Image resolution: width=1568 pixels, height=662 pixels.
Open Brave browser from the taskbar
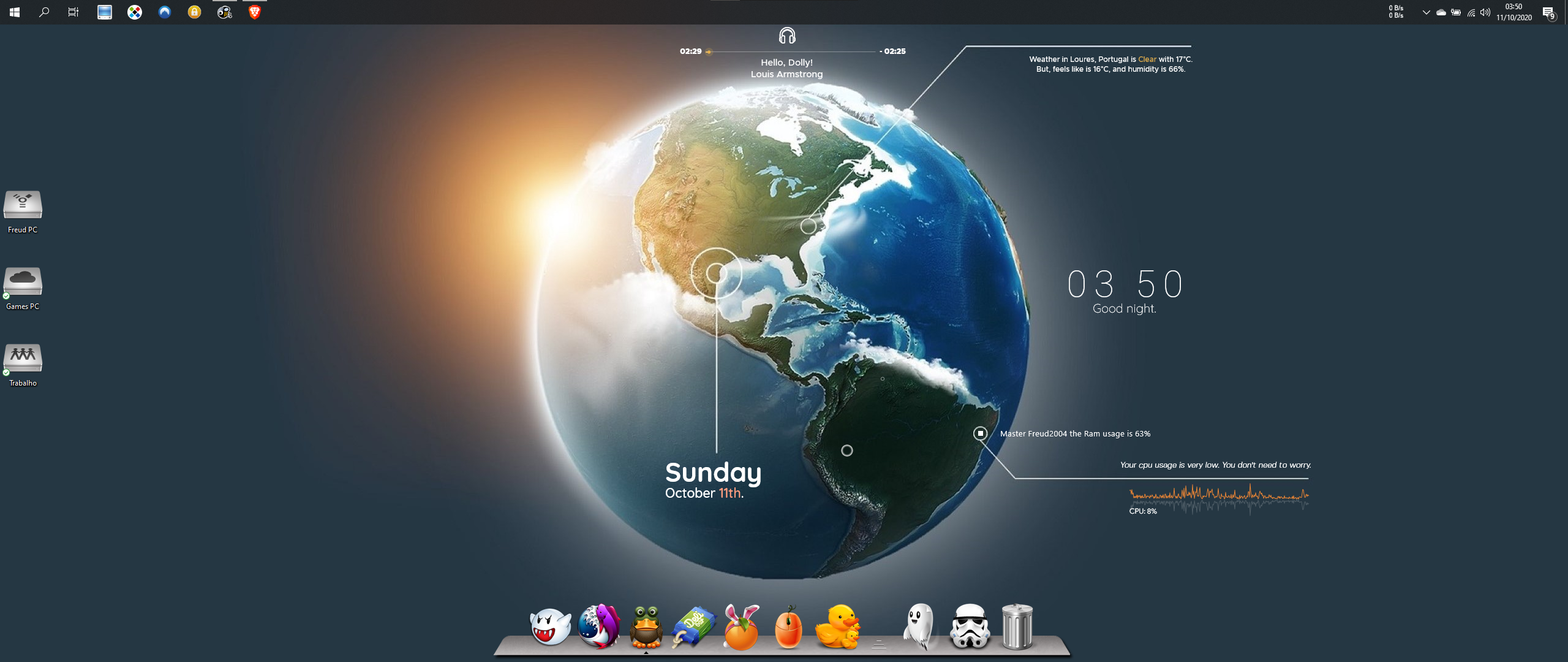(255, 12)
